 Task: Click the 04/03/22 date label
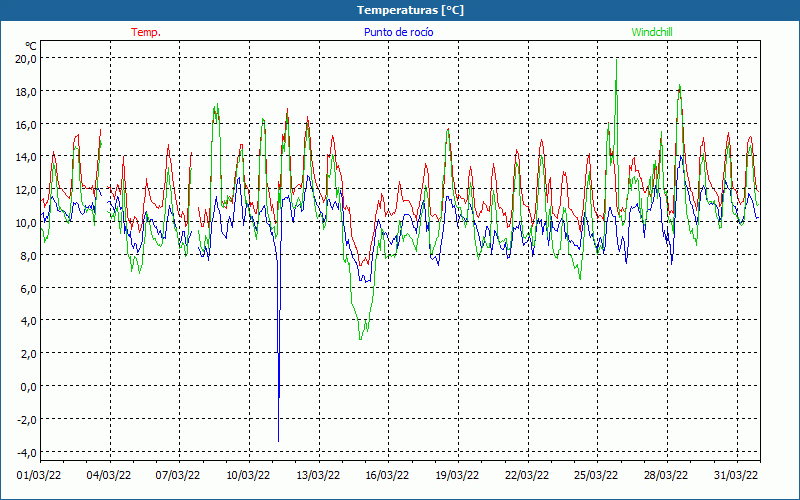109,476
